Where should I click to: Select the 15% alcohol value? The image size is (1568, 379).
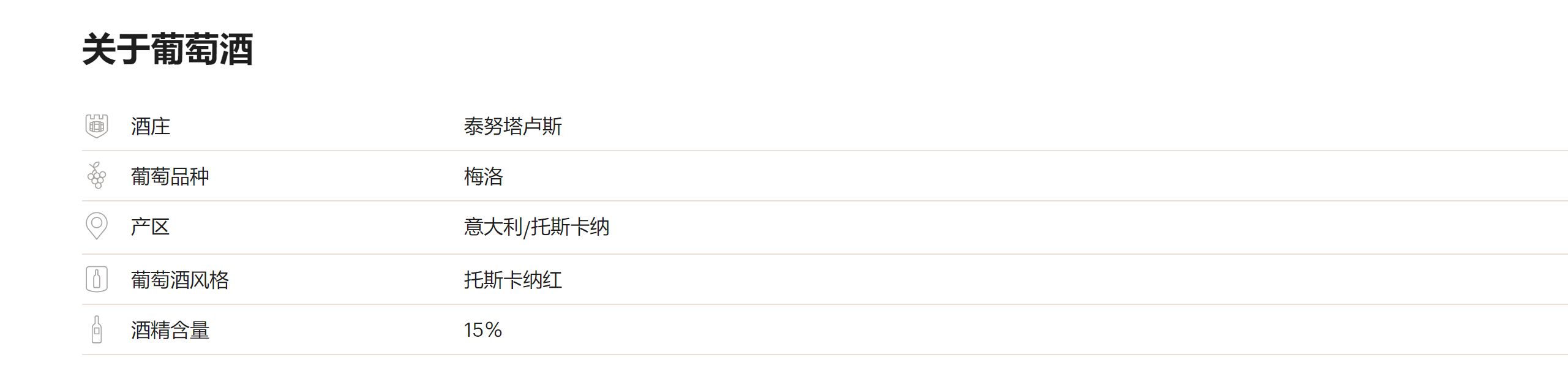tap(482, 330)
